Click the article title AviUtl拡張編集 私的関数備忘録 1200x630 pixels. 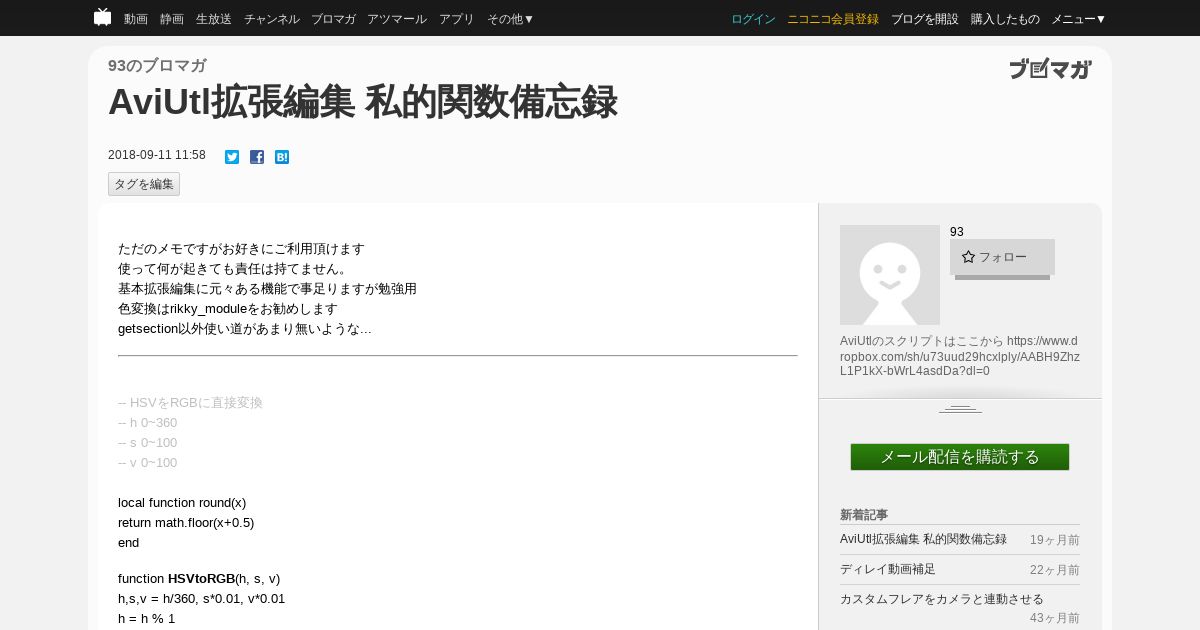coord(362,102)
